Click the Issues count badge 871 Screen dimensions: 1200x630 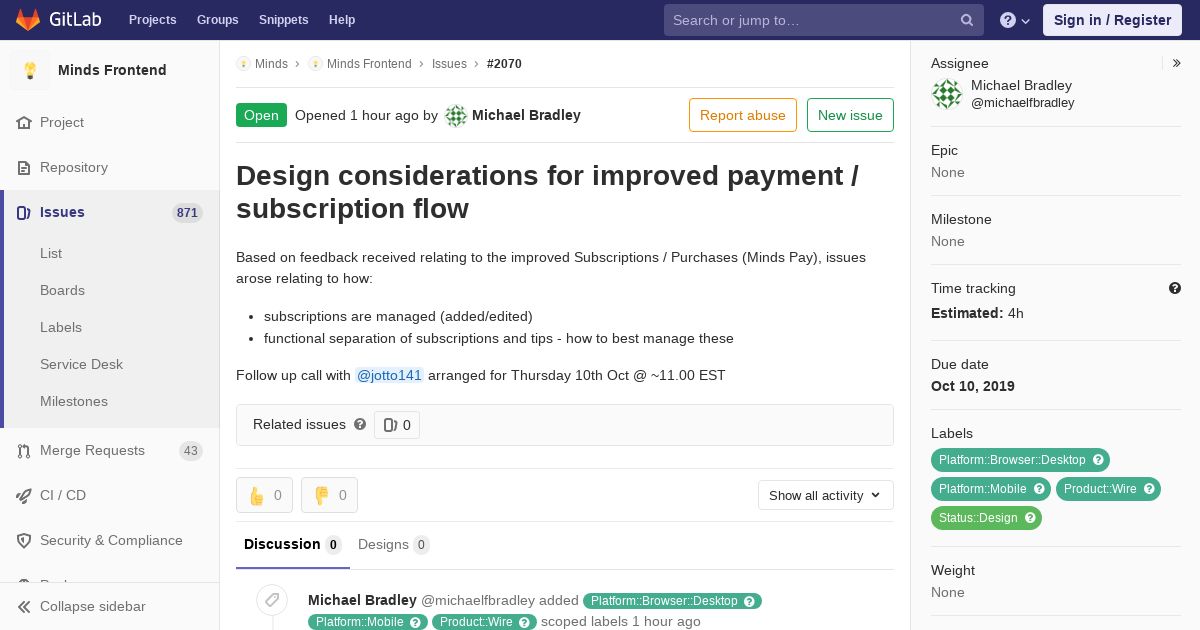coord(187,212)
